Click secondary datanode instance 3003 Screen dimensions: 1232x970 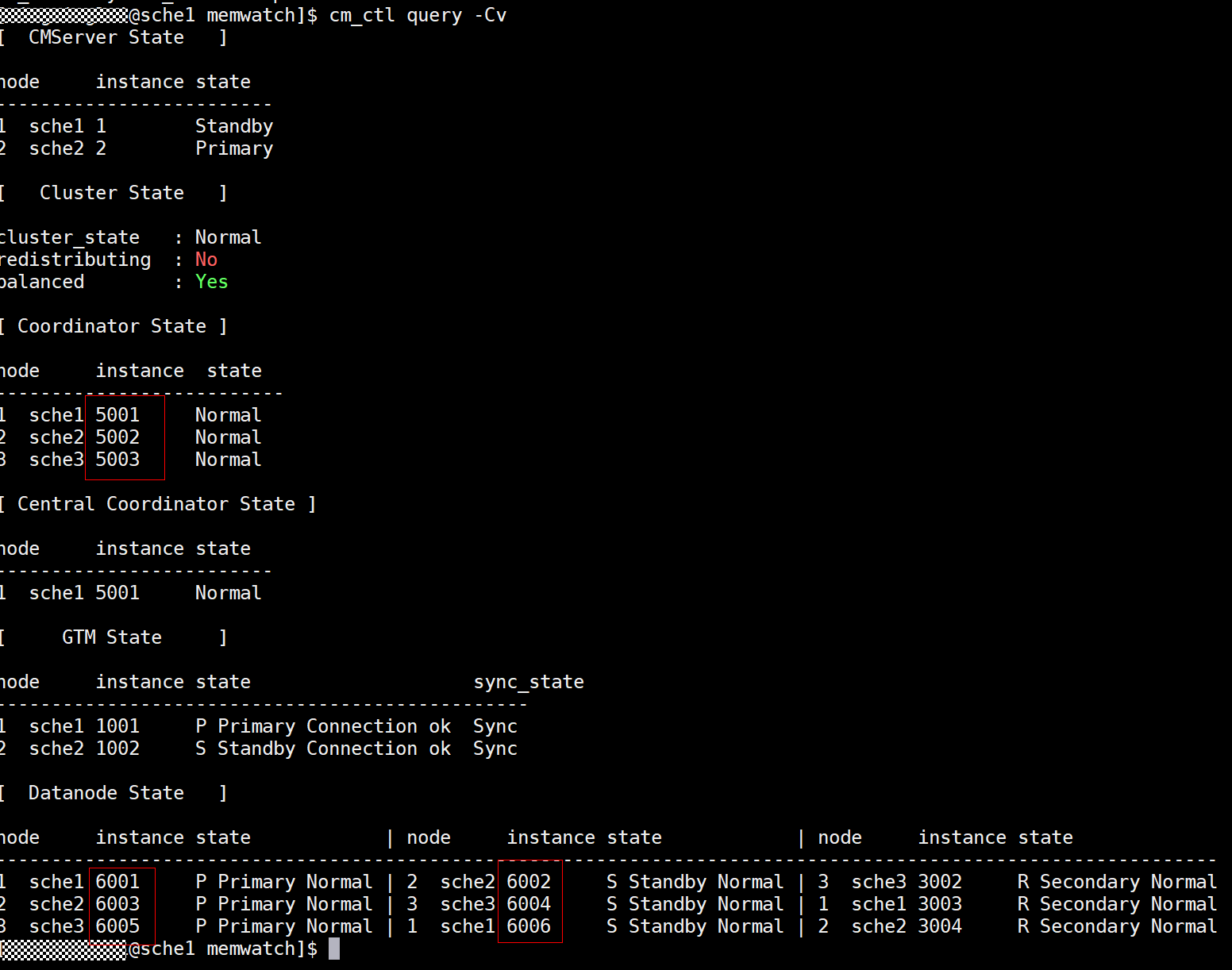click(x=940, y=904)
